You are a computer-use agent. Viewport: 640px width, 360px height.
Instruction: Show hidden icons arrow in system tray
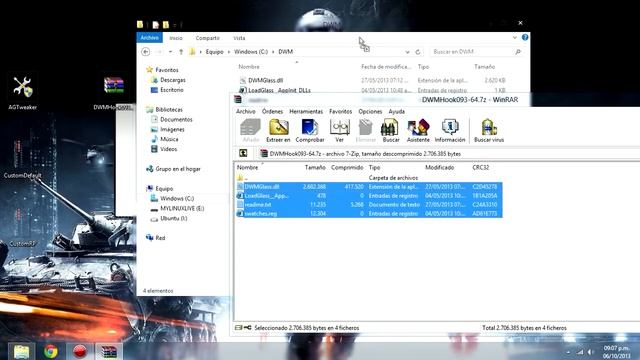(568, 352)
